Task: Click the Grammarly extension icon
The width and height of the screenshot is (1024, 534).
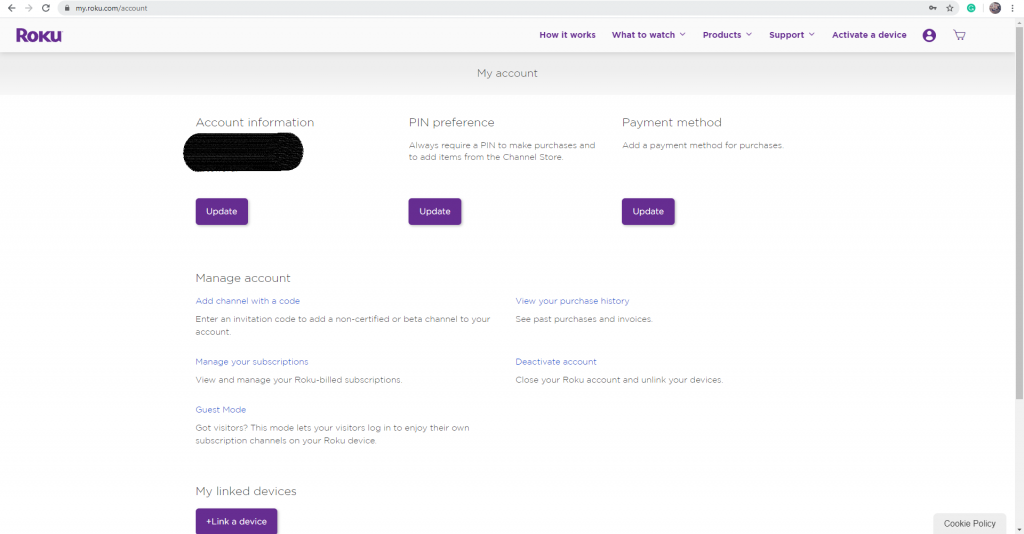Action: click(971, 8)
